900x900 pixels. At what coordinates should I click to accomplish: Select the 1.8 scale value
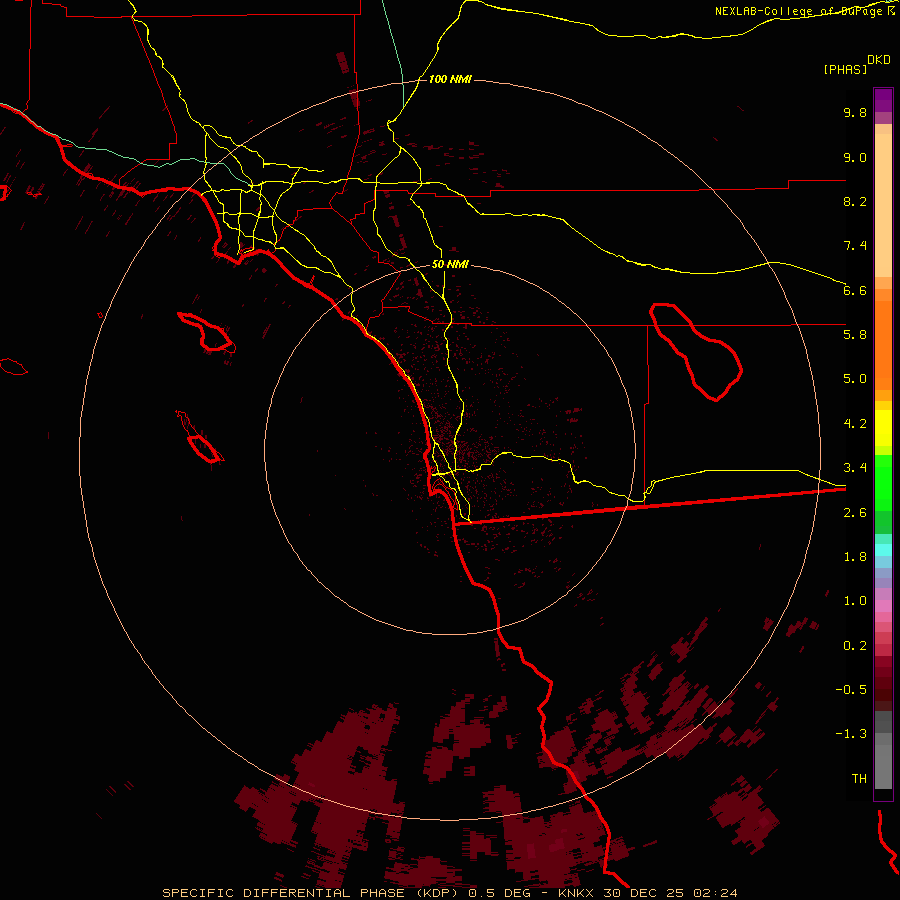point(855,557)
